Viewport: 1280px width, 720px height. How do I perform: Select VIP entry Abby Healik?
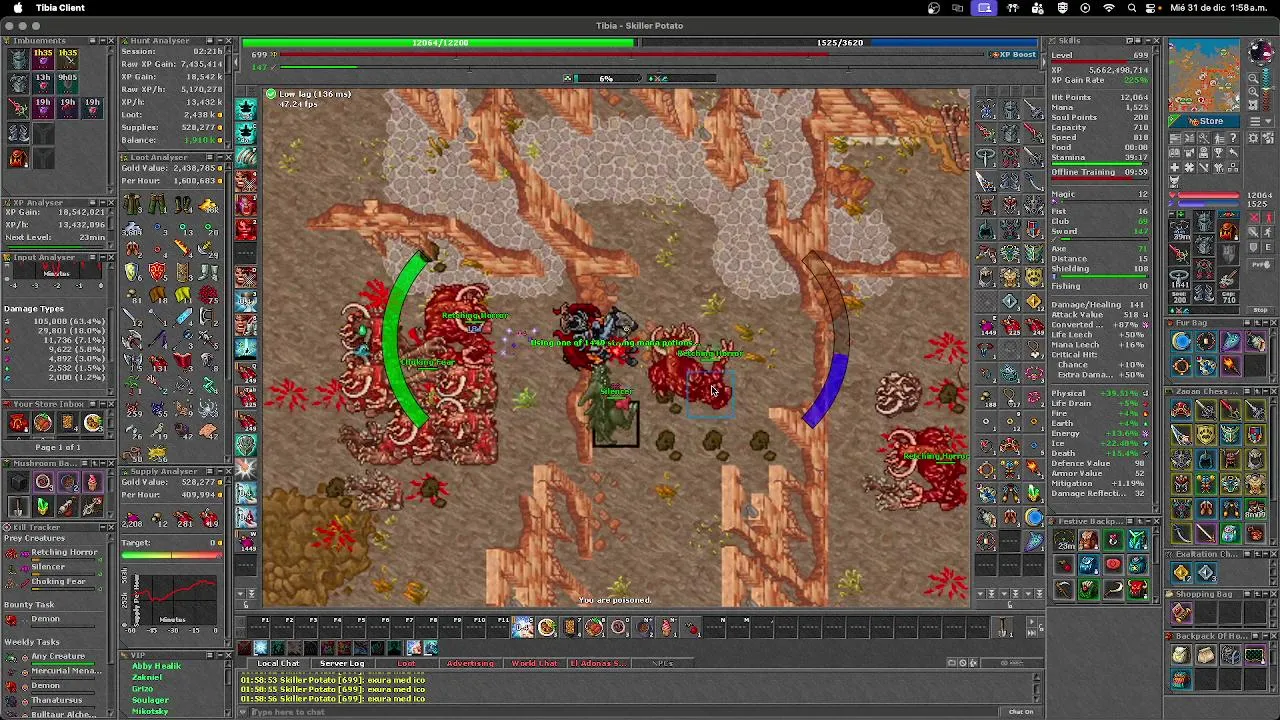(156, 666)
